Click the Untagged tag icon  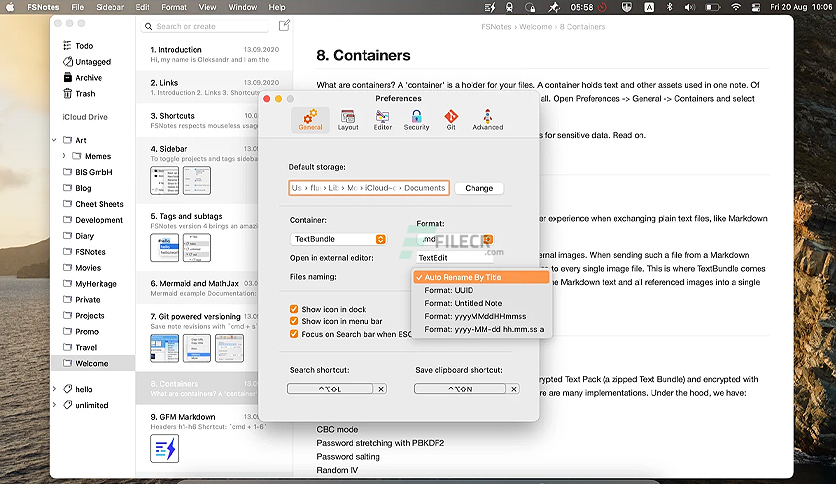(x=68, y=61)
